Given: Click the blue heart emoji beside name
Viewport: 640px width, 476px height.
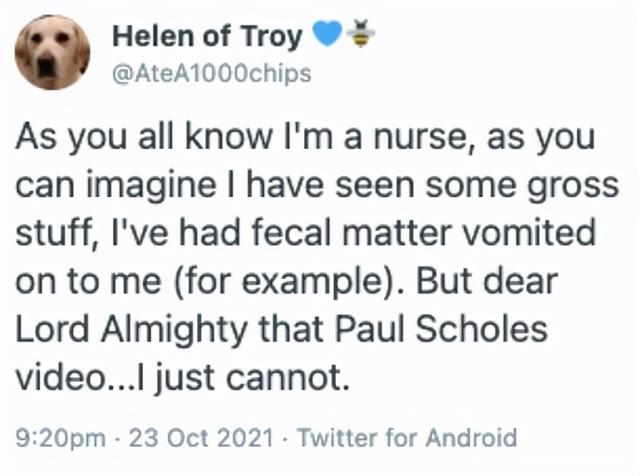Looking at the screenshot, I should (x=327, y=33).
